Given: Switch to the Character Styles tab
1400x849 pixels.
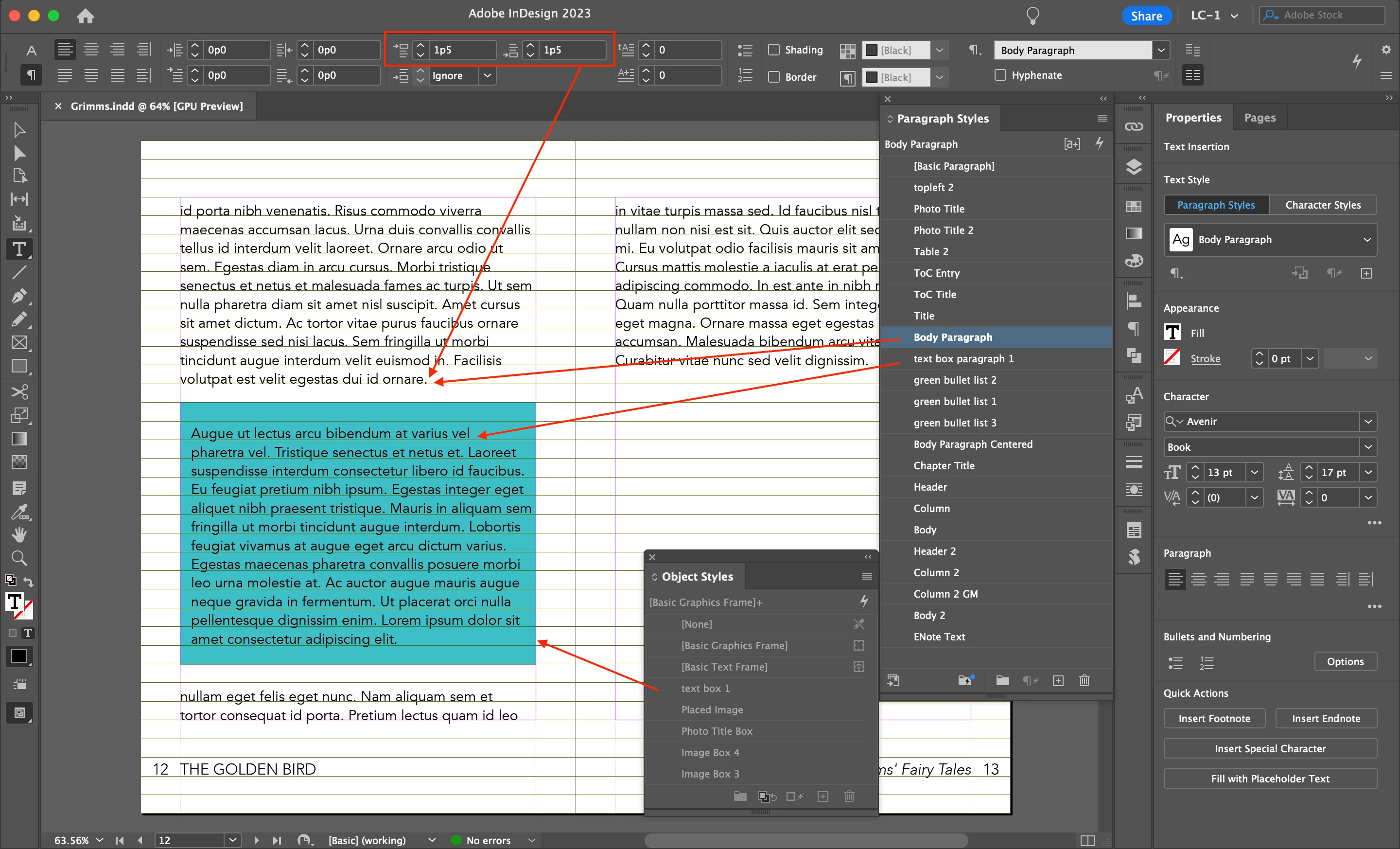Looking at the screenshot, I should click(x=1322, y=205).
